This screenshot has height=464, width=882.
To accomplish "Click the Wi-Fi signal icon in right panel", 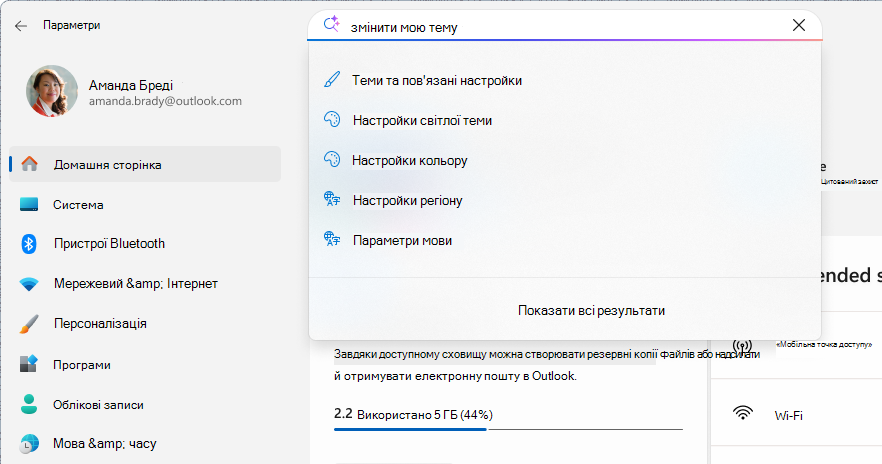I will click(742, 413).
